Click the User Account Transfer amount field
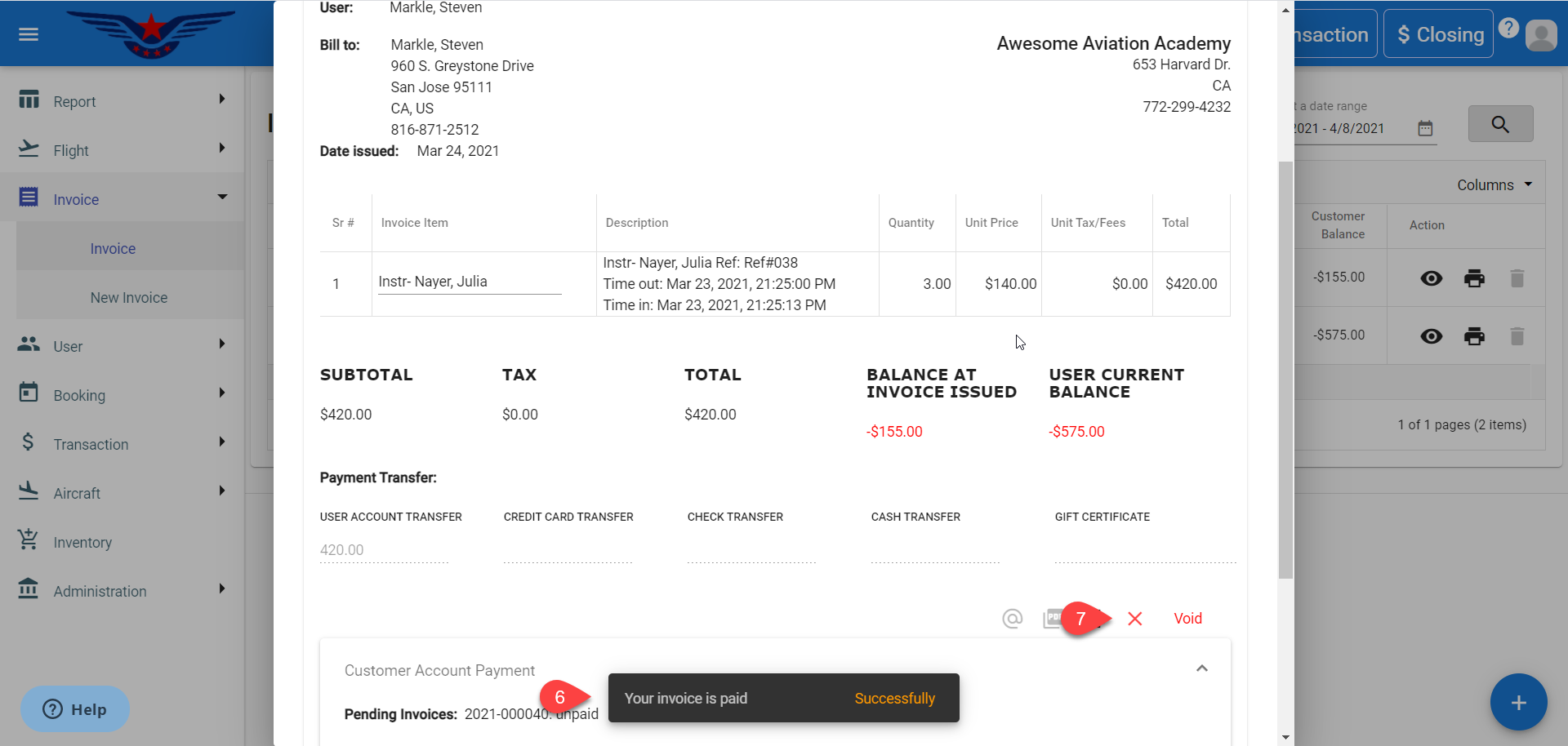1568x746 pixels. point(384,550)
